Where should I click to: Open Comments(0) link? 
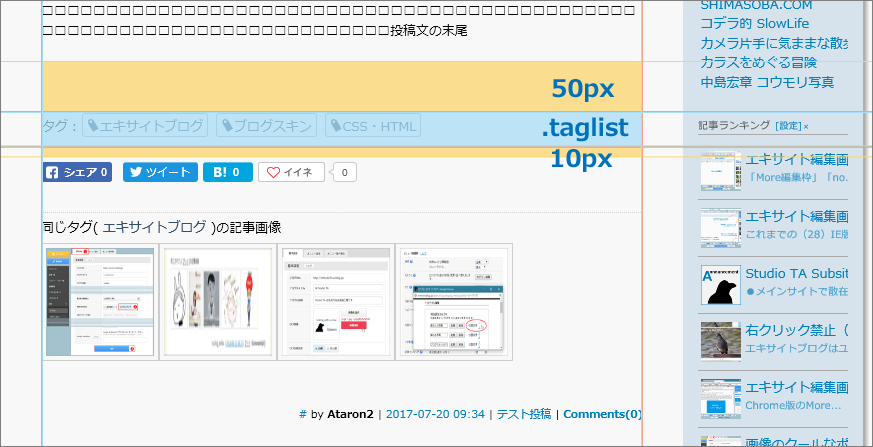pos(602,414)
